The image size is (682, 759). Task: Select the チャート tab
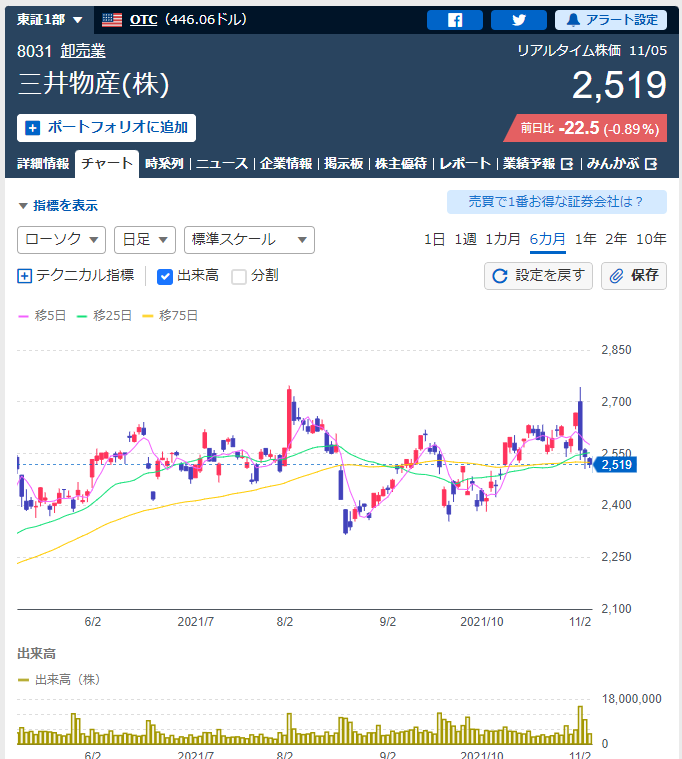pos(107,164)
